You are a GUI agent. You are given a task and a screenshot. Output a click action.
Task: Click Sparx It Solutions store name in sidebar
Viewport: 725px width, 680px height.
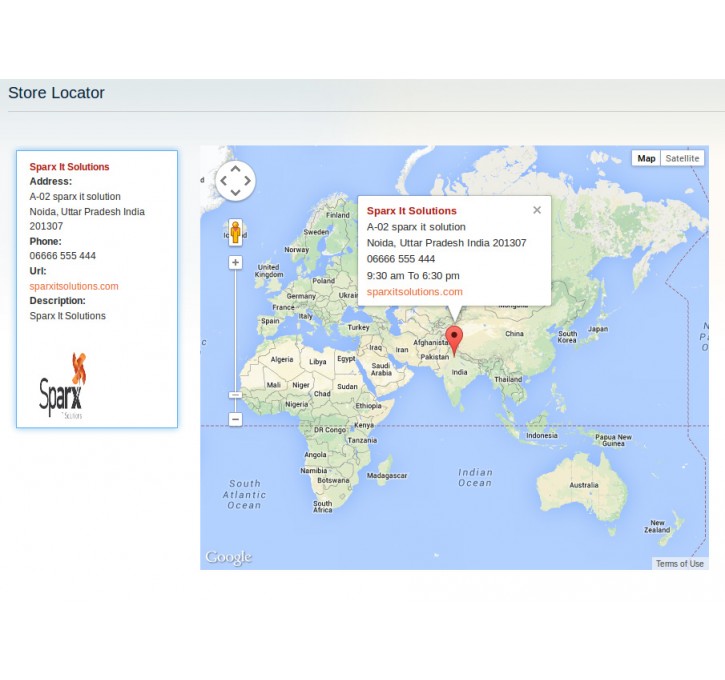69,167
